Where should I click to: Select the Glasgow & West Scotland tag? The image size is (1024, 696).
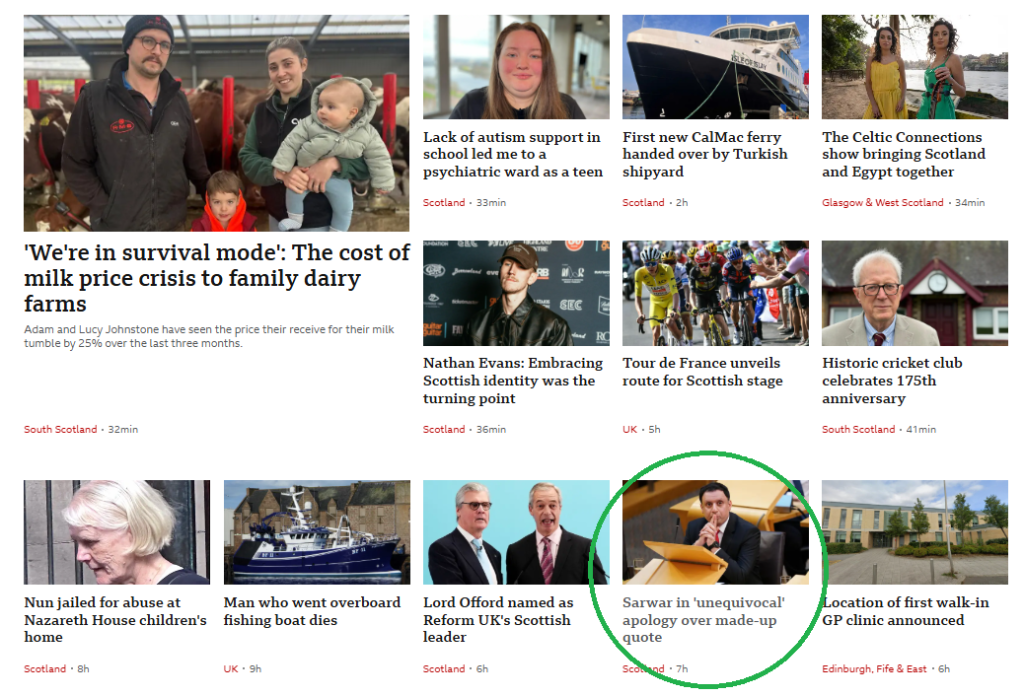pyautogui.click(x=882, y=202)
